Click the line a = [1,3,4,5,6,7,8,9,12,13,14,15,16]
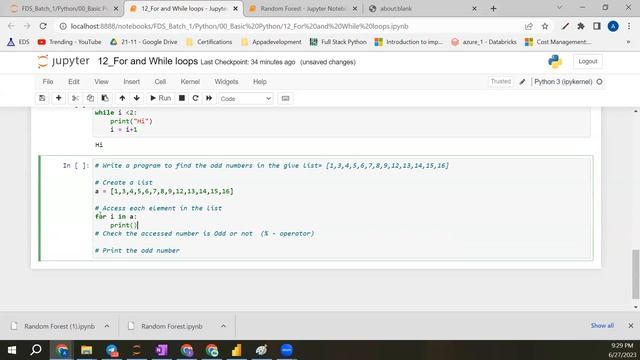 [x=164, y=191]
